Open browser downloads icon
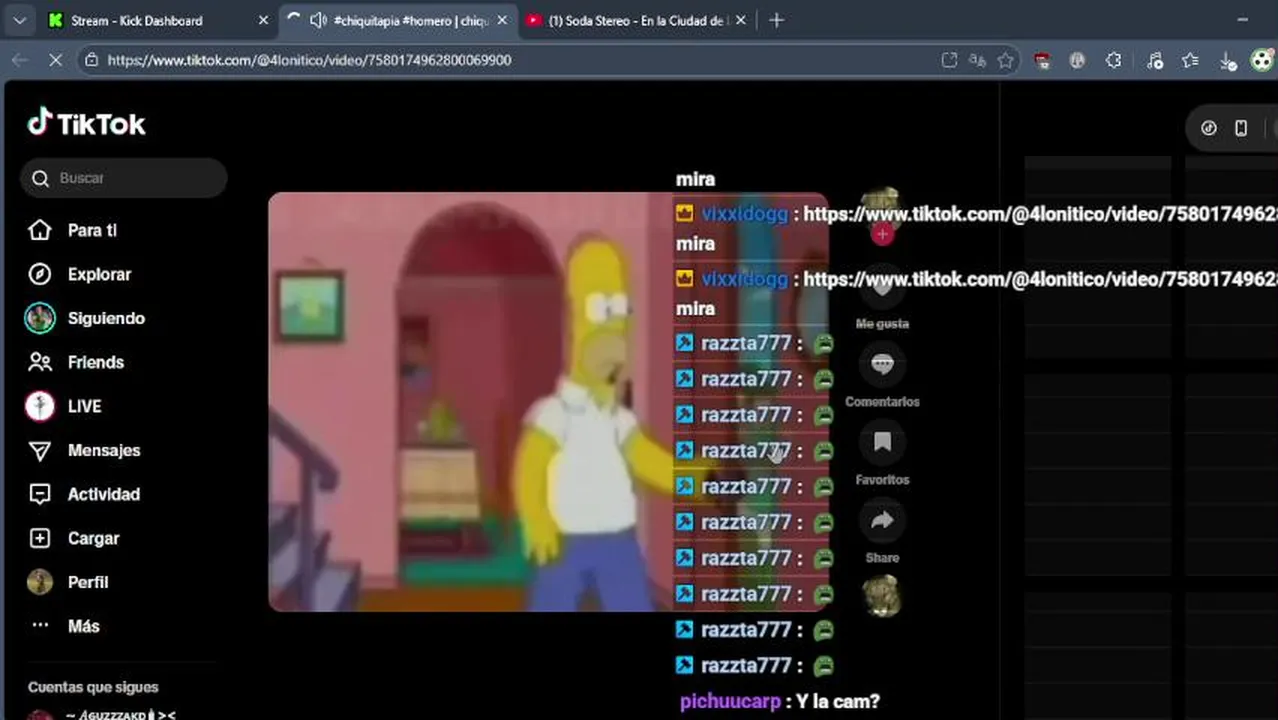Viewport: 1278px width, 720px height. (1227, 60)
